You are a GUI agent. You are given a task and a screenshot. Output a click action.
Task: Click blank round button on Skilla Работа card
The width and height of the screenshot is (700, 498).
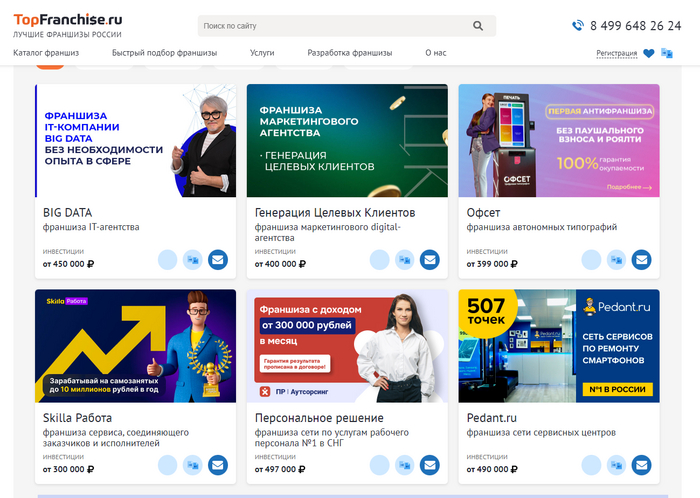167,465
